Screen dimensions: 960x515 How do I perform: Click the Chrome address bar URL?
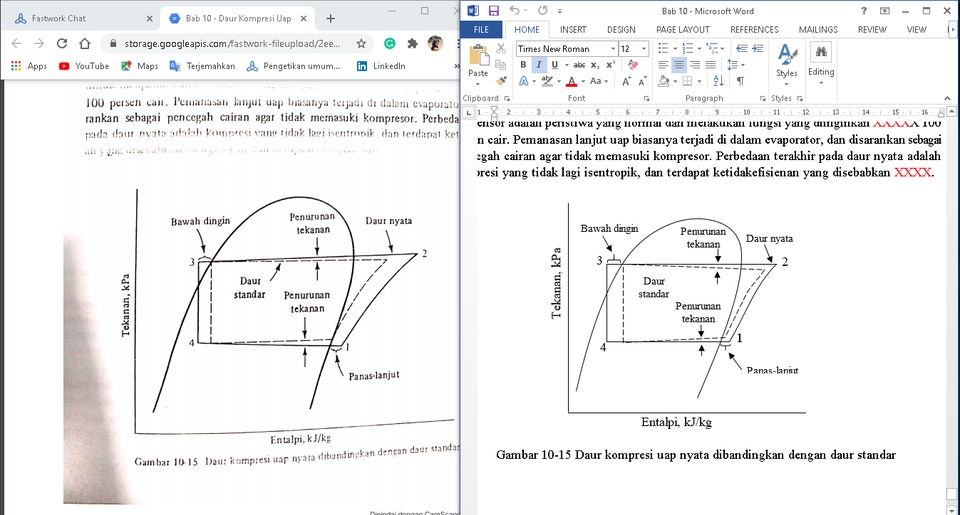click(x=232, y=43)
